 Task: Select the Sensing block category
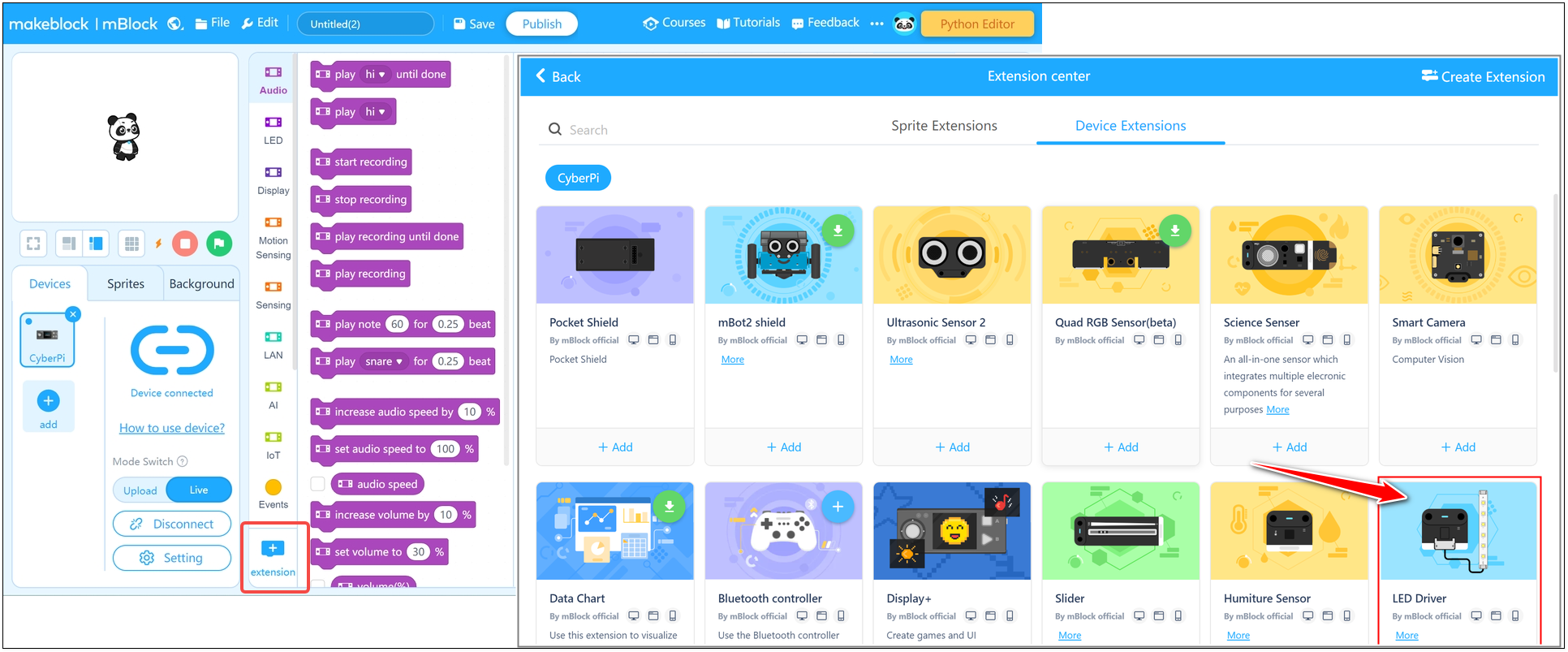coord(274,295)
